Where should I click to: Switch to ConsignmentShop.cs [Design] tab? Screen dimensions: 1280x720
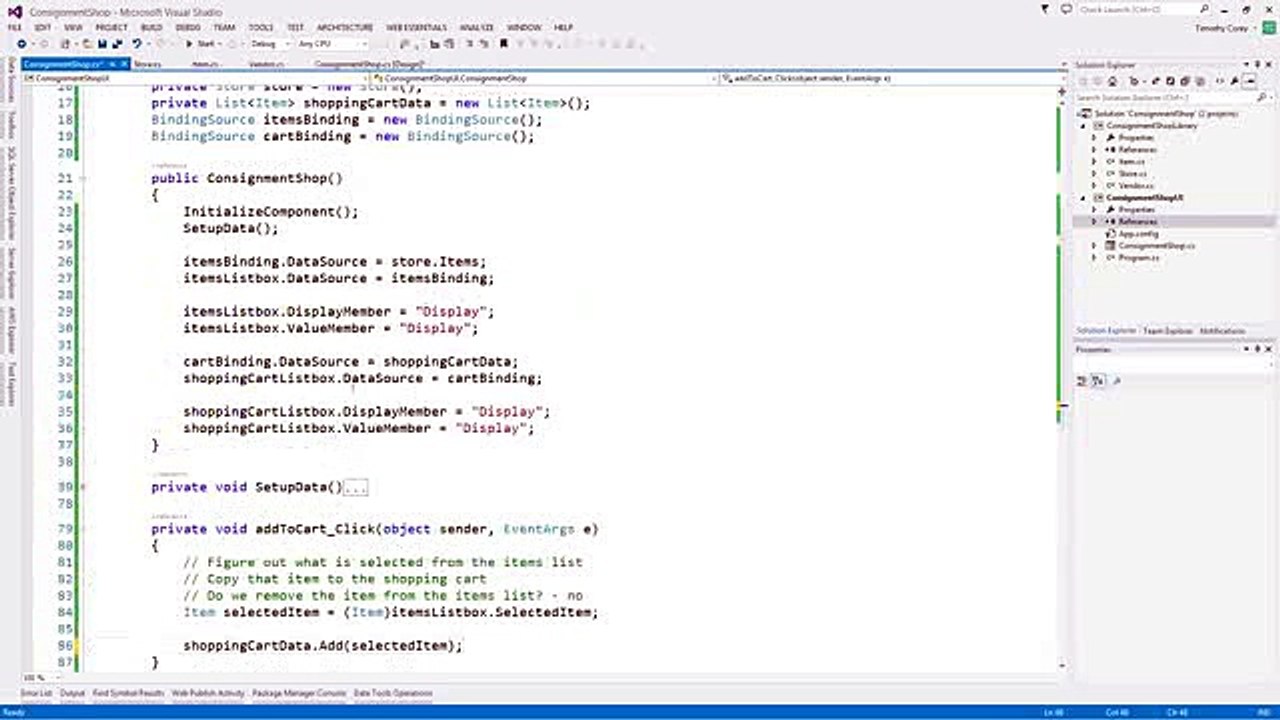[369, 64]
